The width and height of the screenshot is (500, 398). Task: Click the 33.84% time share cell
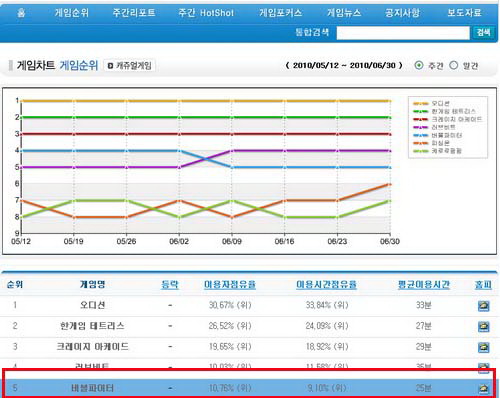[x=327, y=305]
